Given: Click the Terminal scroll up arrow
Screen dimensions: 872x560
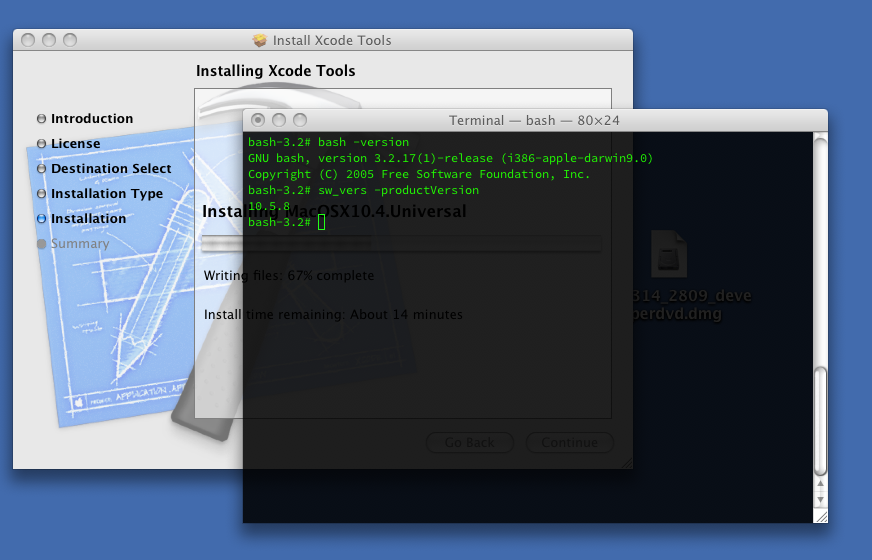Looking at the screenshot, I should (820, 484).
